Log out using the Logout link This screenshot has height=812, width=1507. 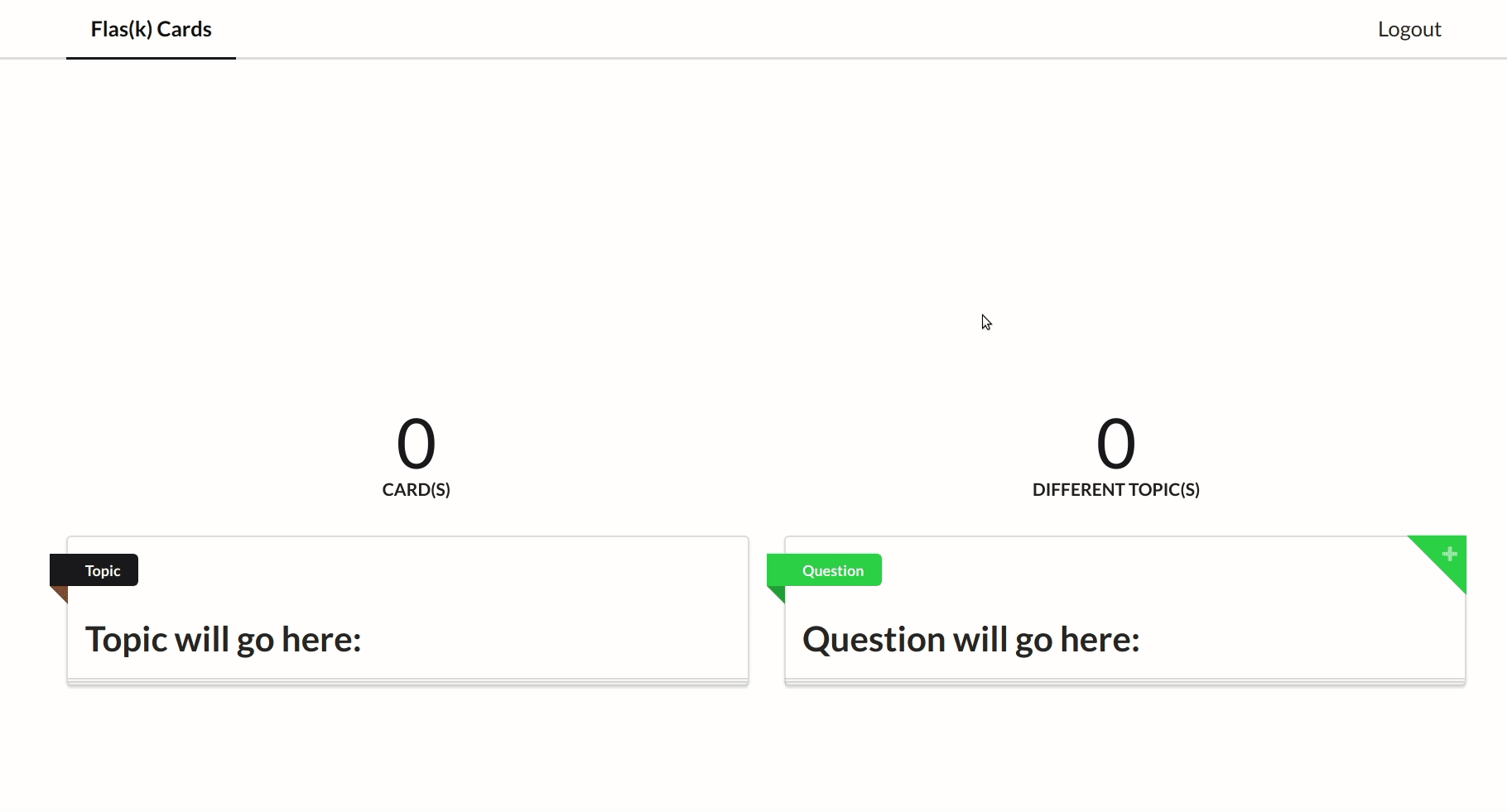(1409, 29)
